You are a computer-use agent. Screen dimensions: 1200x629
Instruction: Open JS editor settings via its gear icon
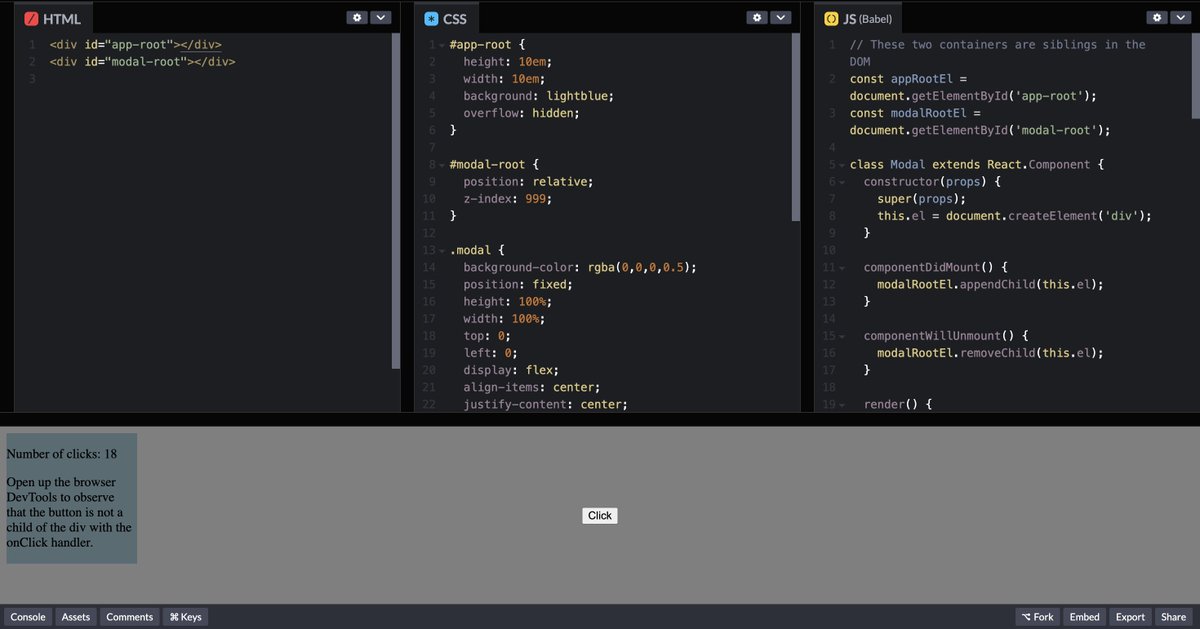1157,17
